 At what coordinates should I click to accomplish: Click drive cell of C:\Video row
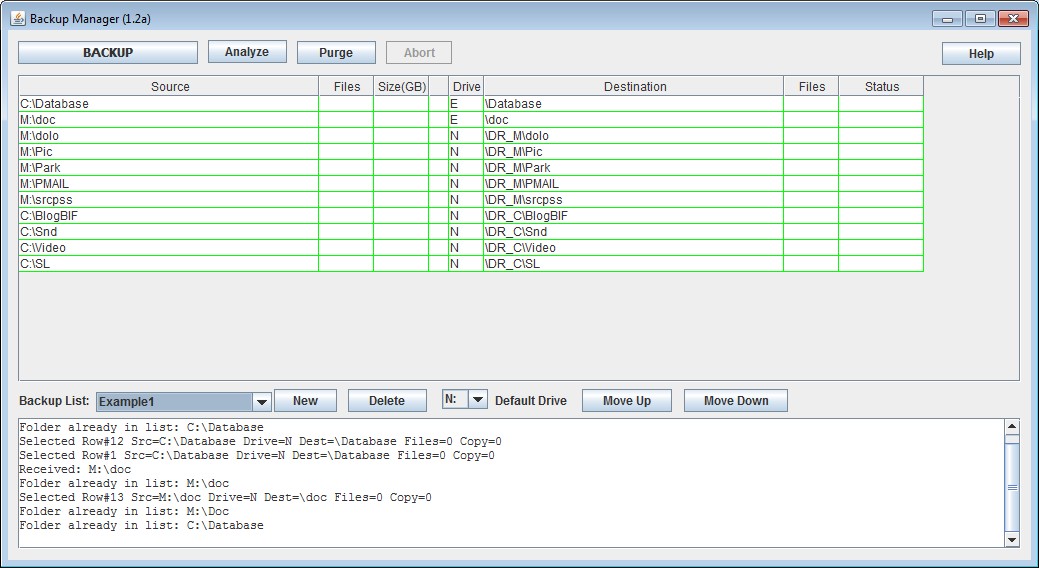(465, 248)
